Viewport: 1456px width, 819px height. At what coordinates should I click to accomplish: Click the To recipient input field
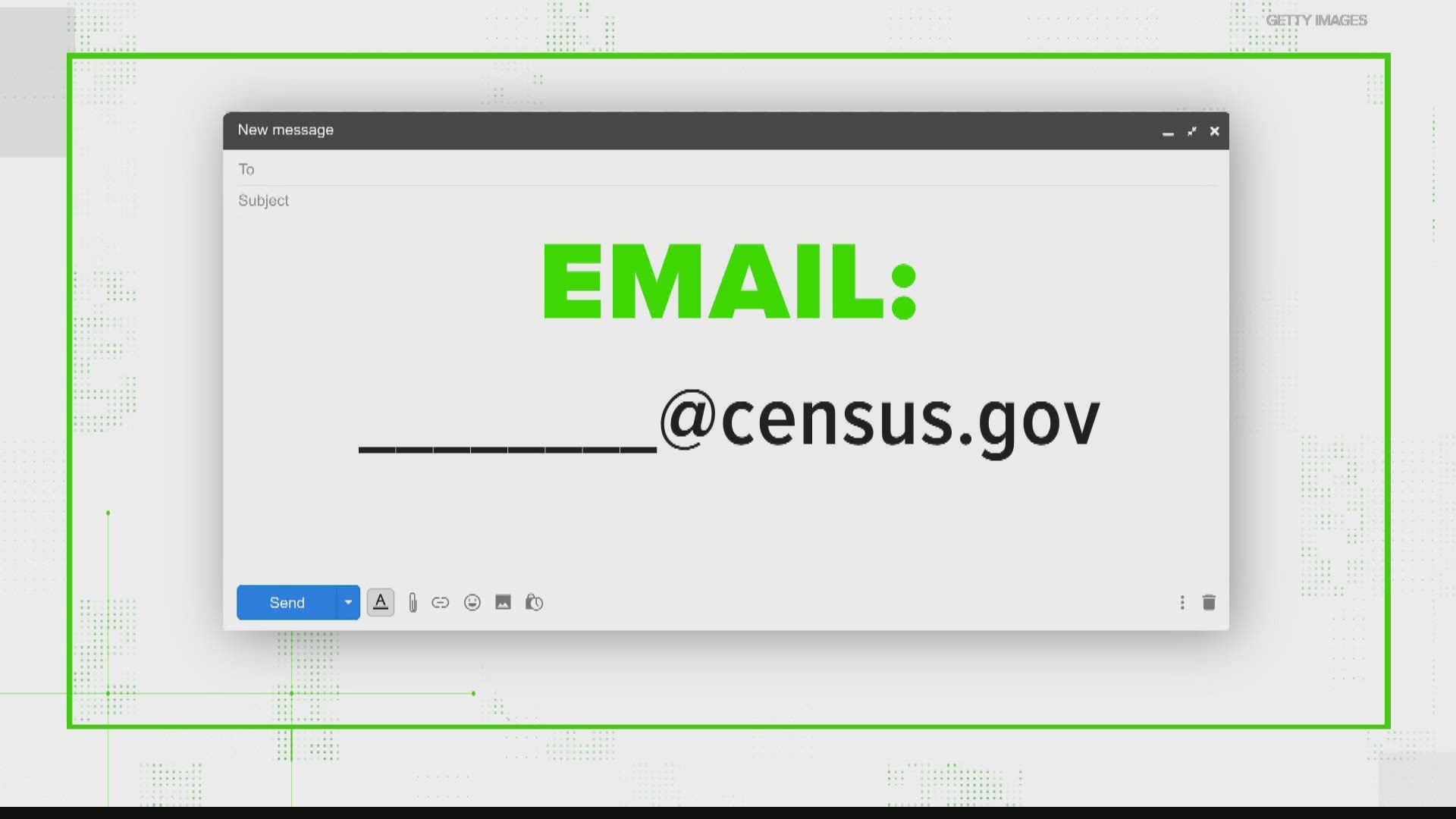click(727, 169)
